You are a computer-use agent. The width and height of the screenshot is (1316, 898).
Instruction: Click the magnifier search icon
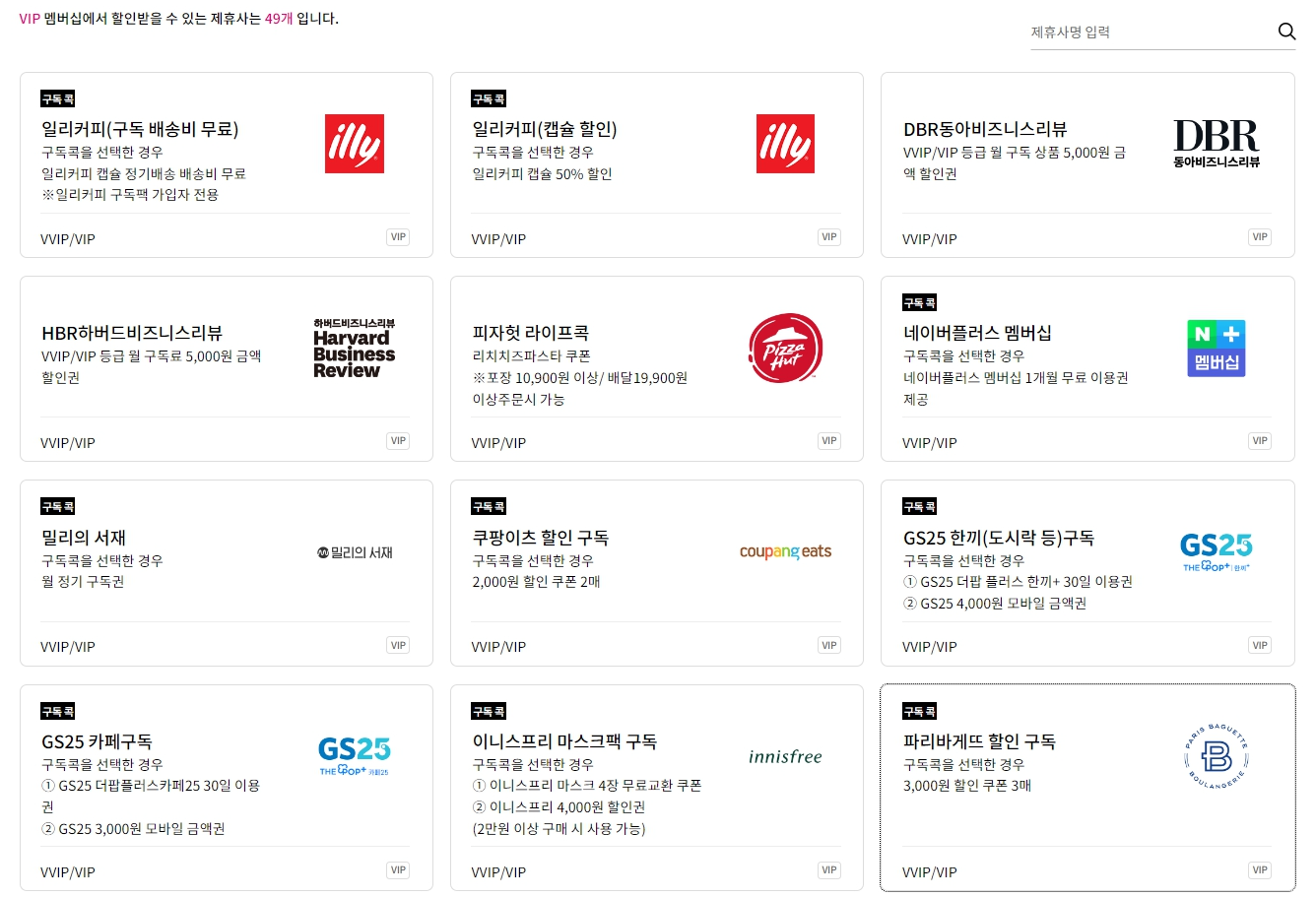click(1286, 32)
